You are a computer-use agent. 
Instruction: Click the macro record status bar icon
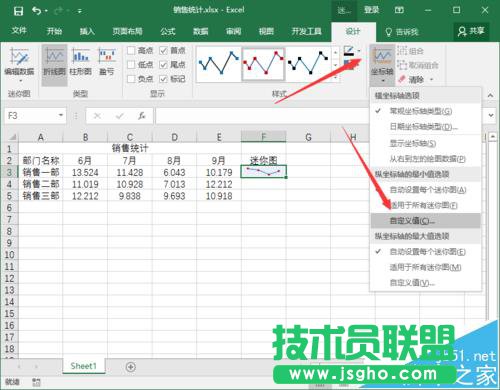point(36,382)
